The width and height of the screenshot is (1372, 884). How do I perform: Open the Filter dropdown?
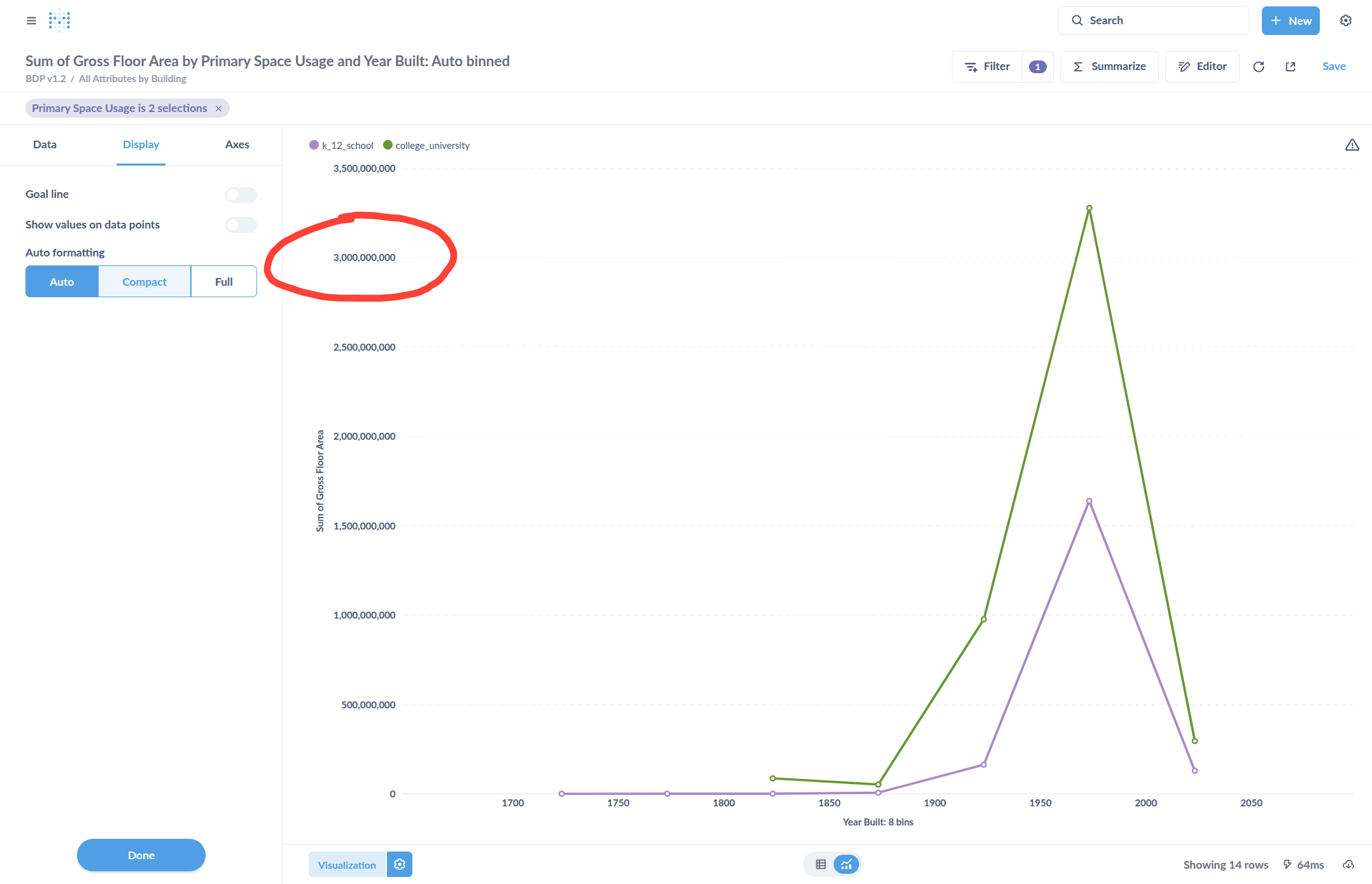(x=988, y=67)
